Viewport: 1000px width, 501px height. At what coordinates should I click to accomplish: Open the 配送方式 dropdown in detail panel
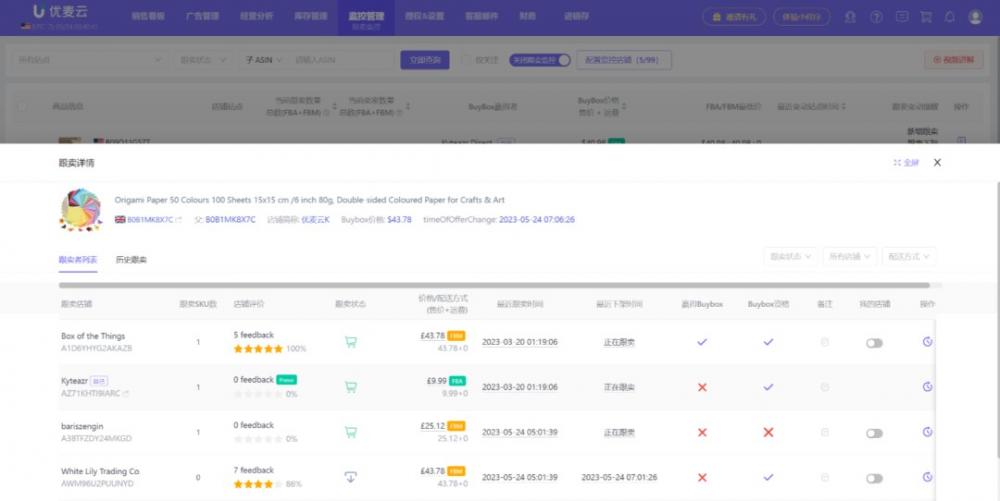pyautogui.click(x=909, y=256)
